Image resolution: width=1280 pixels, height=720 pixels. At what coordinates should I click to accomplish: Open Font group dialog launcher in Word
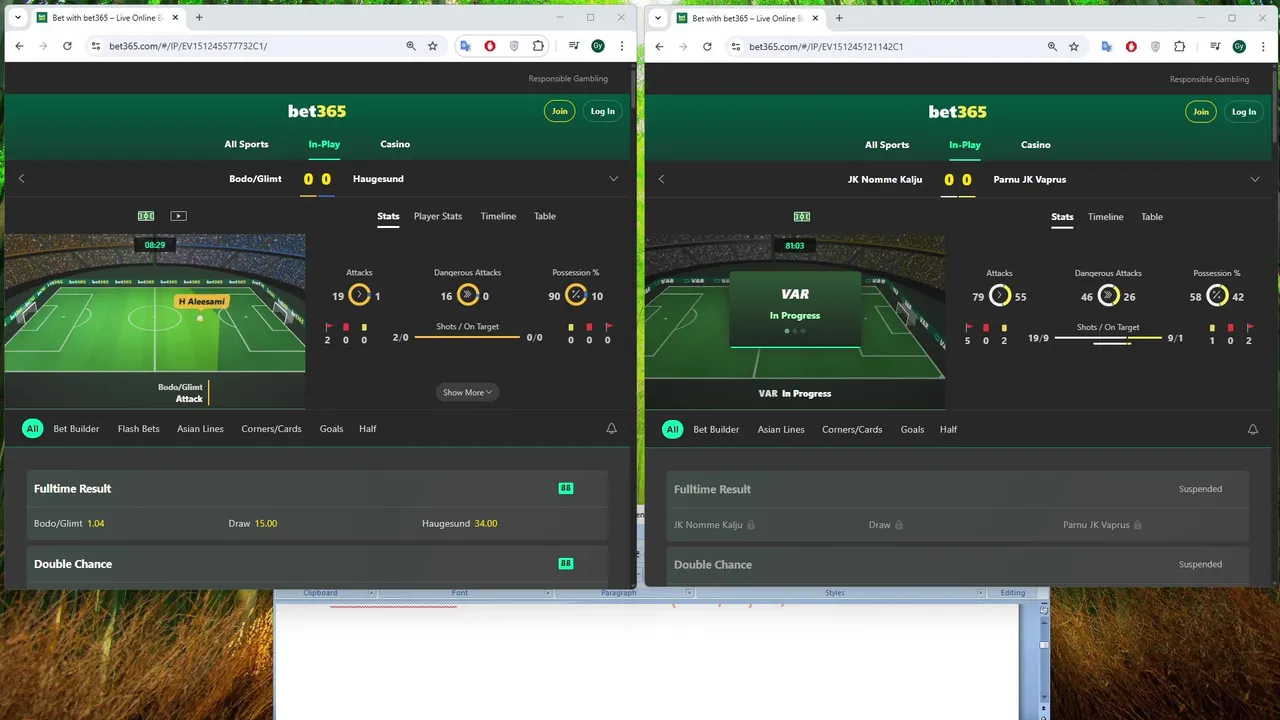point(547,593)
